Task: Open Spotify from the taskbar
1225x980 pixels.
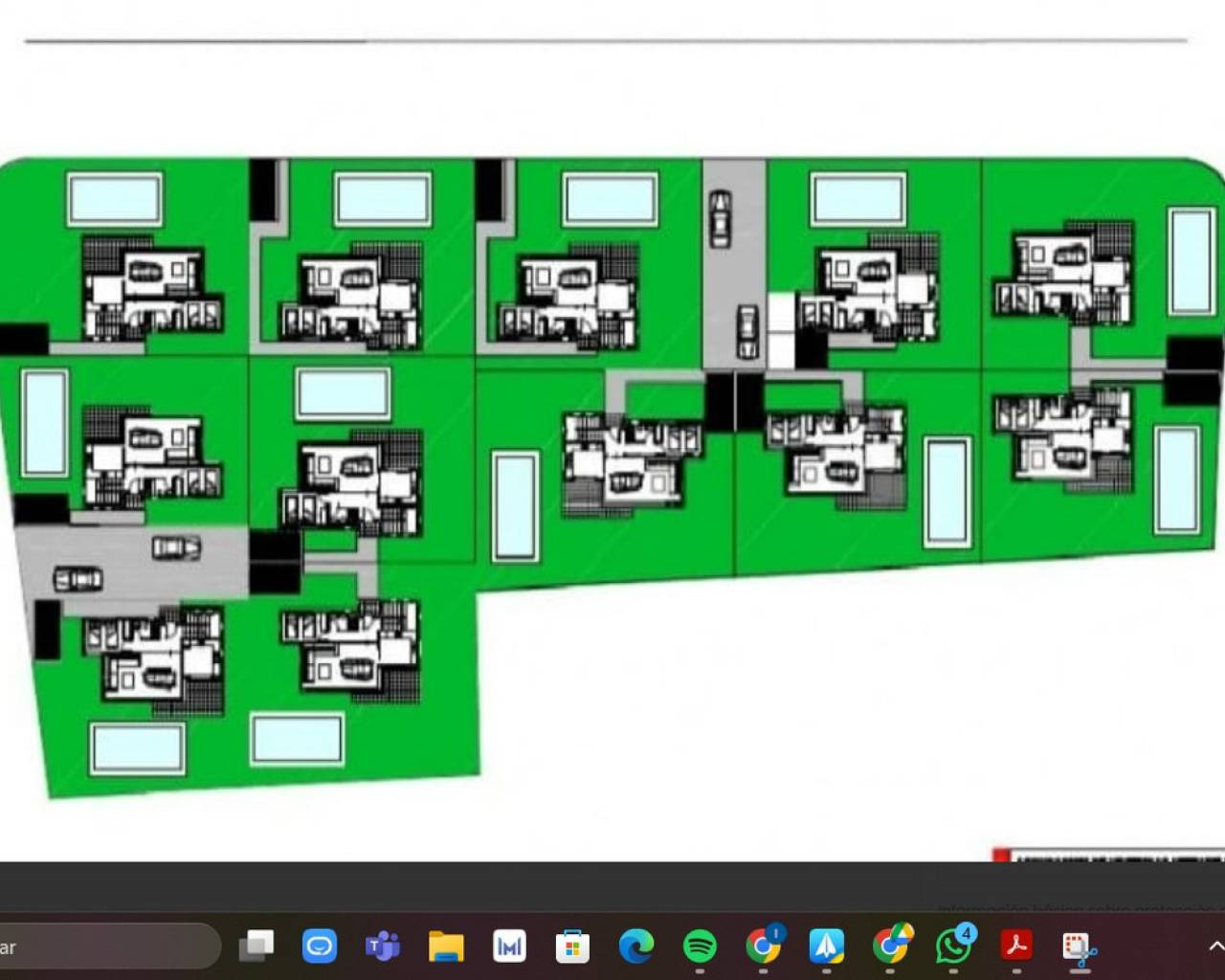Action: tap(700, 947)
